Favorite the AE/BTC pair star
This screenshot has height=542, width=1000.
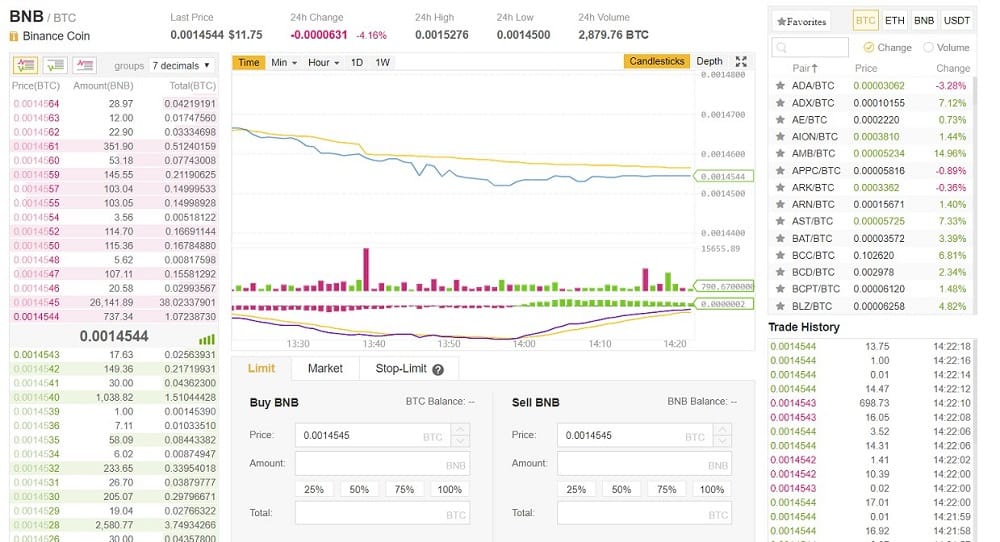[x=779, y=119]
